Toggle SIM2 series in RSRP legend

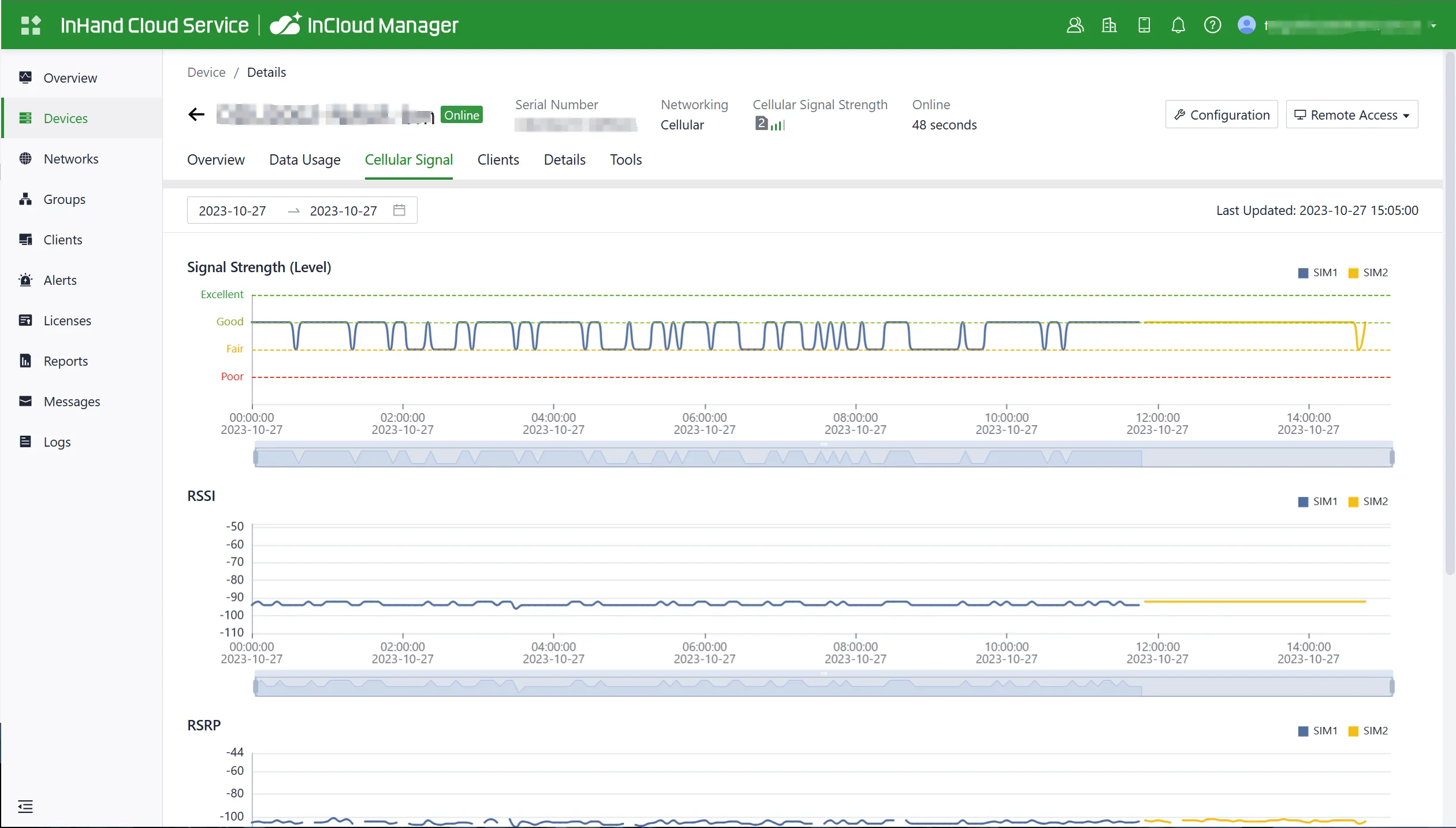point(1368,730)
